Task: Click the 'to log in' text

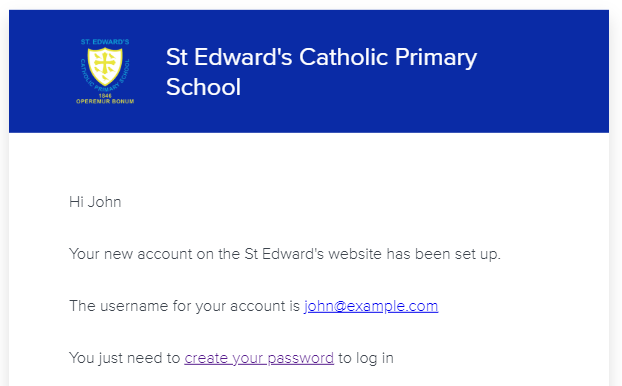Action: 366,358
